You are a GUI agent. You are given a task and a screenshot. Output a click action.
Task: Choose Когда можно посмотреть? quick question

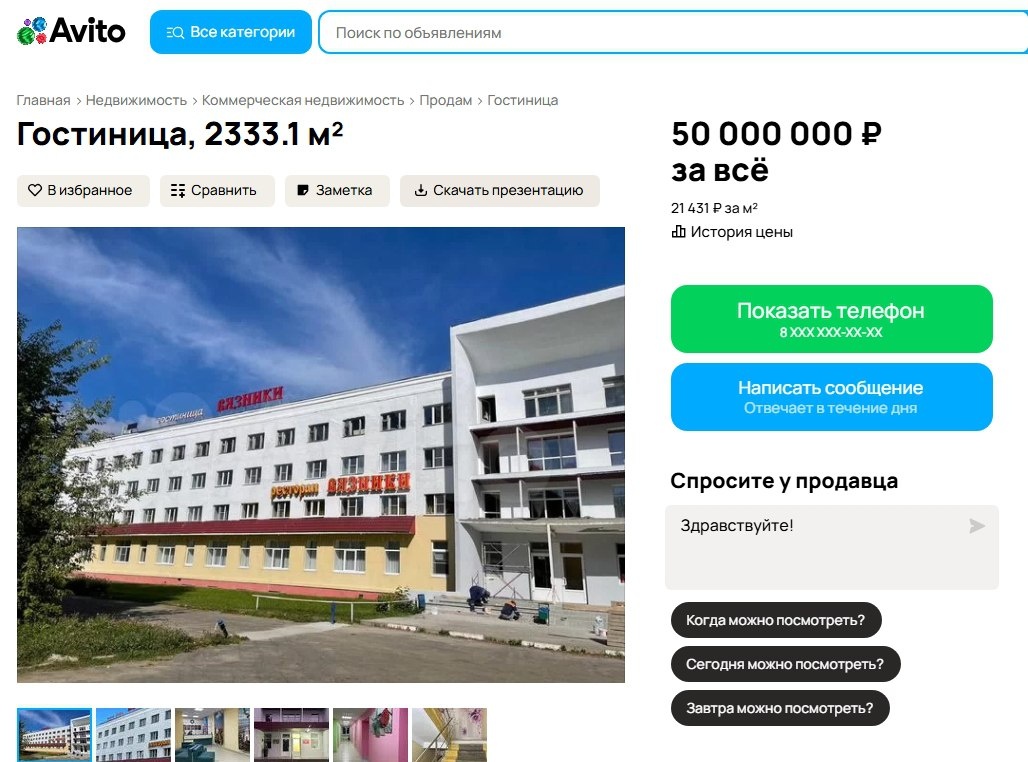(776, 620)
